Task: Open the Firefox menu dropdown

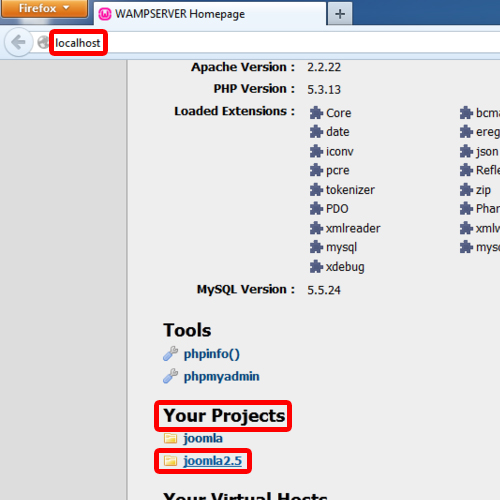Action: [44, 8]
